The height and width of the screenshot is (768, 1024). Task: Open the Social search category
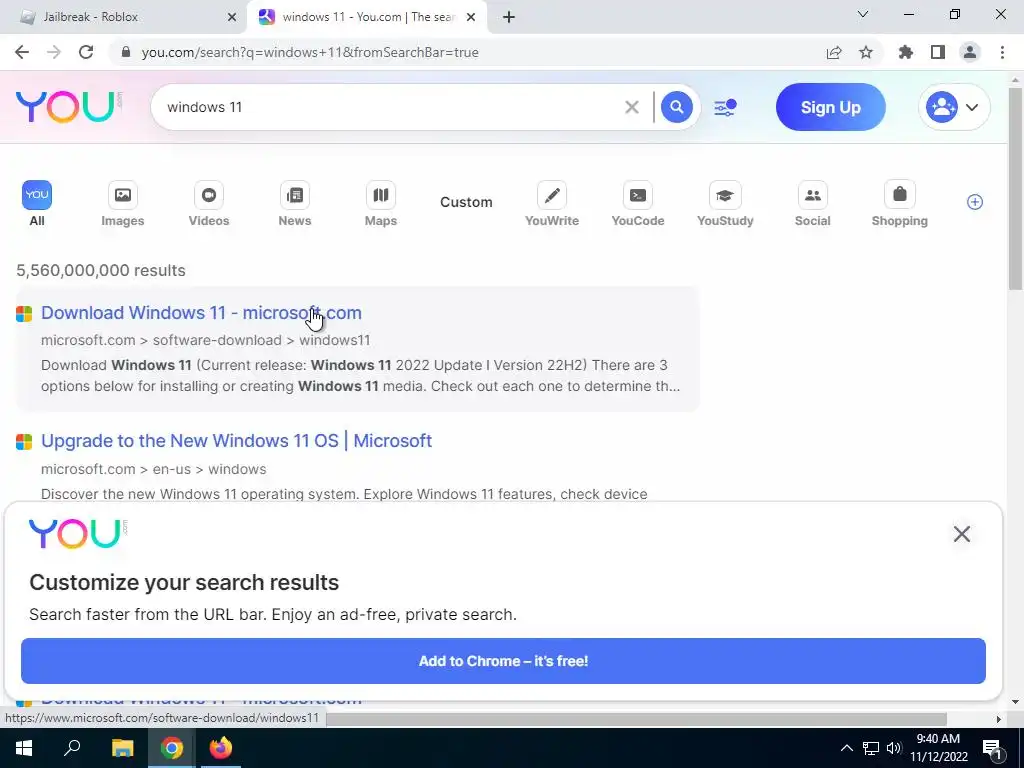coord(812,204)
